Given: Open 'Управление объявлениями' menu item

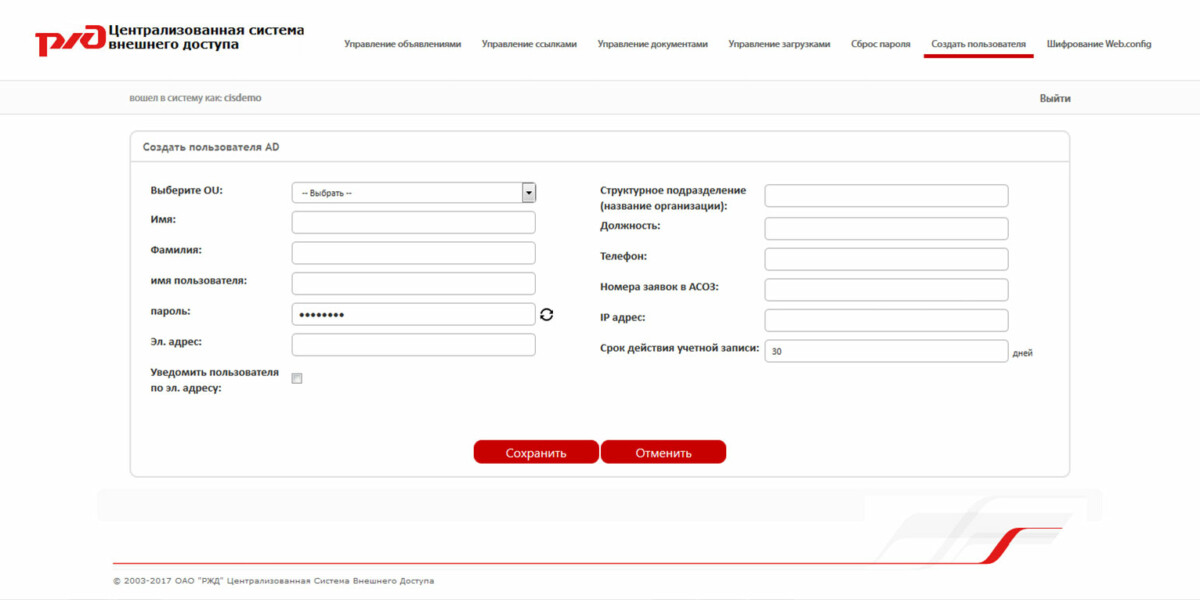Looking at the screenshot, I should [x=403, y=44].
